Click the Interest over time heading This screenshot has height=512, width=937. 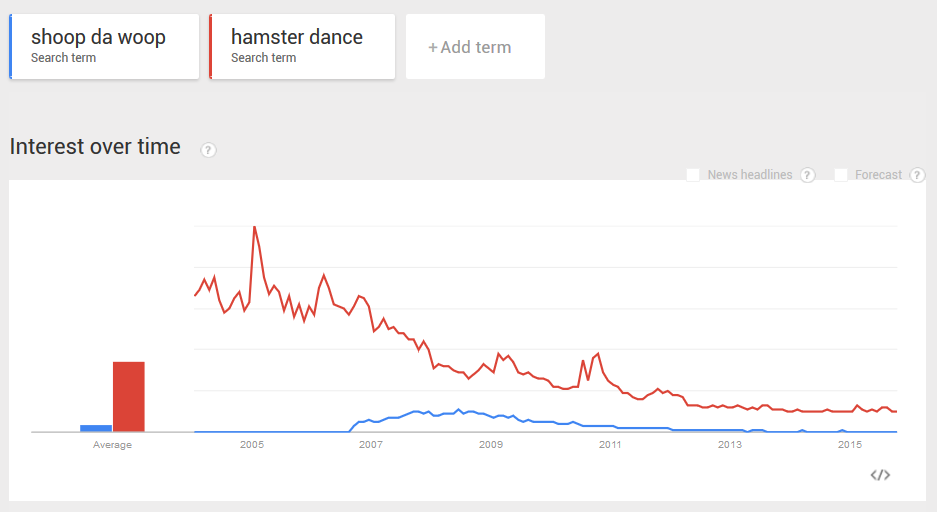(95, 146)
